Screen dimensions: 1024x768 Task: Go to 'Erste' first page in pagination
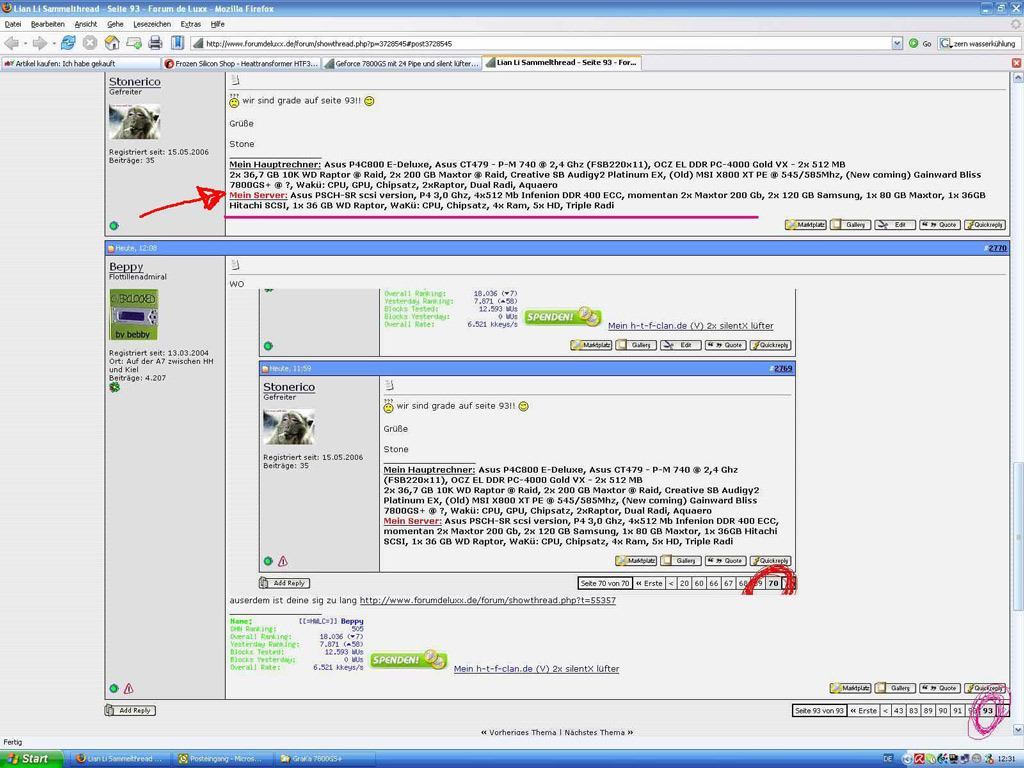pyautogui.click(x=863, y=711)
